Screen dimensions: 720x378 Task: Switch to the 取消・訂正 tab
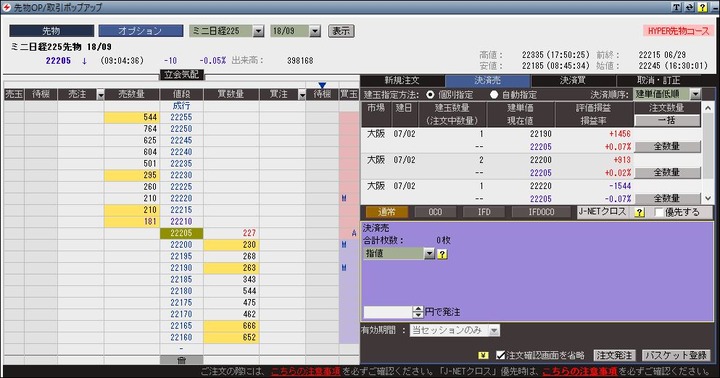[x=658, y=80]
